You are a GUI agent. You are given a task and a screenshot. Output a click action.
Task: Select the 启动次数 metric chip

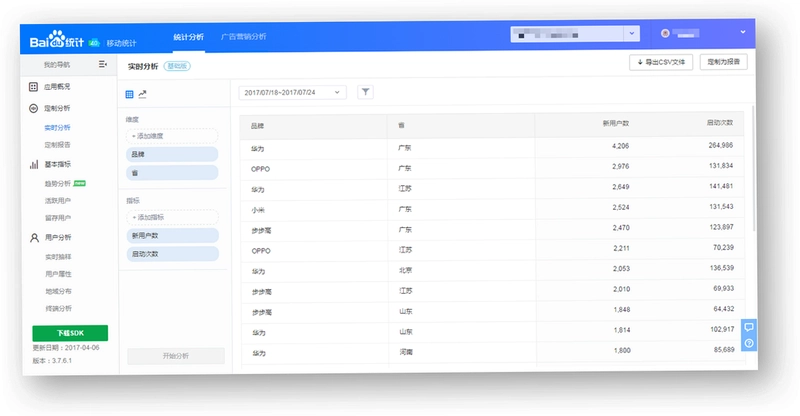(172, 254)
